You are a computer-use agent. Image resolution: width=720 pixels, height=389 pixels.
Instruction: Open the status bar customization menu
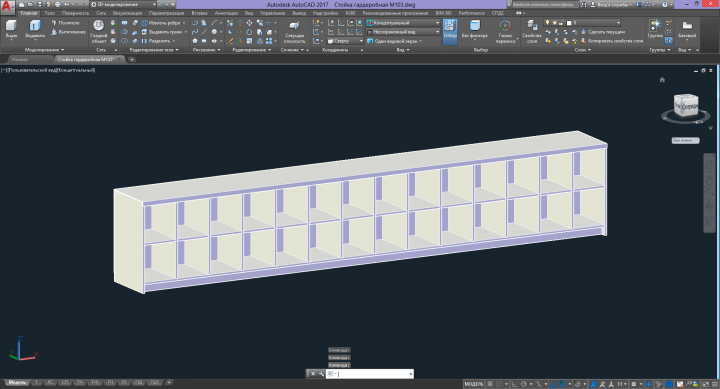click(714, 384)
